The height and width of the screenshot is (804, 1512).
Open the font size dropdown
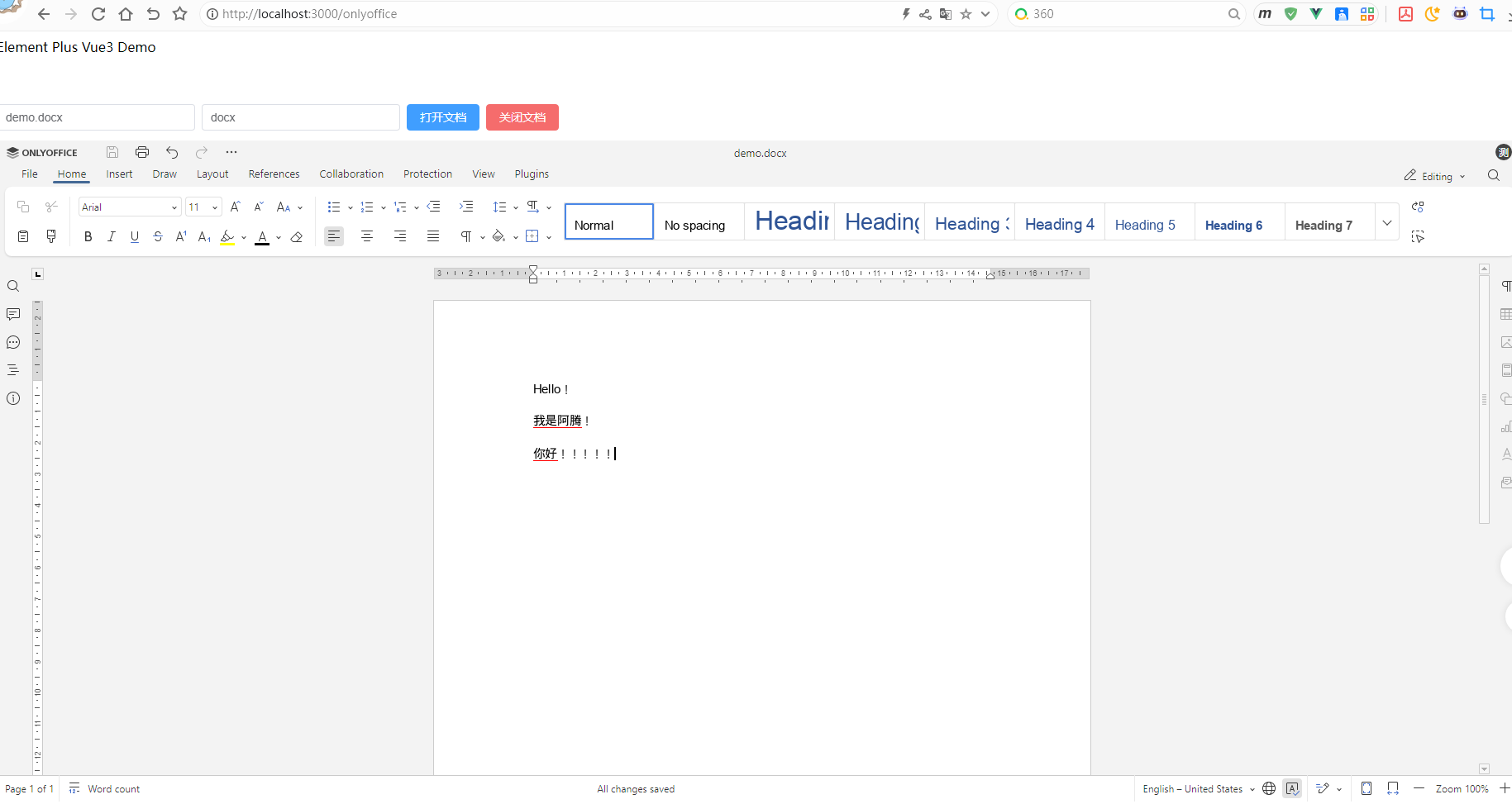pyautogui.click(x=203, y=207)
